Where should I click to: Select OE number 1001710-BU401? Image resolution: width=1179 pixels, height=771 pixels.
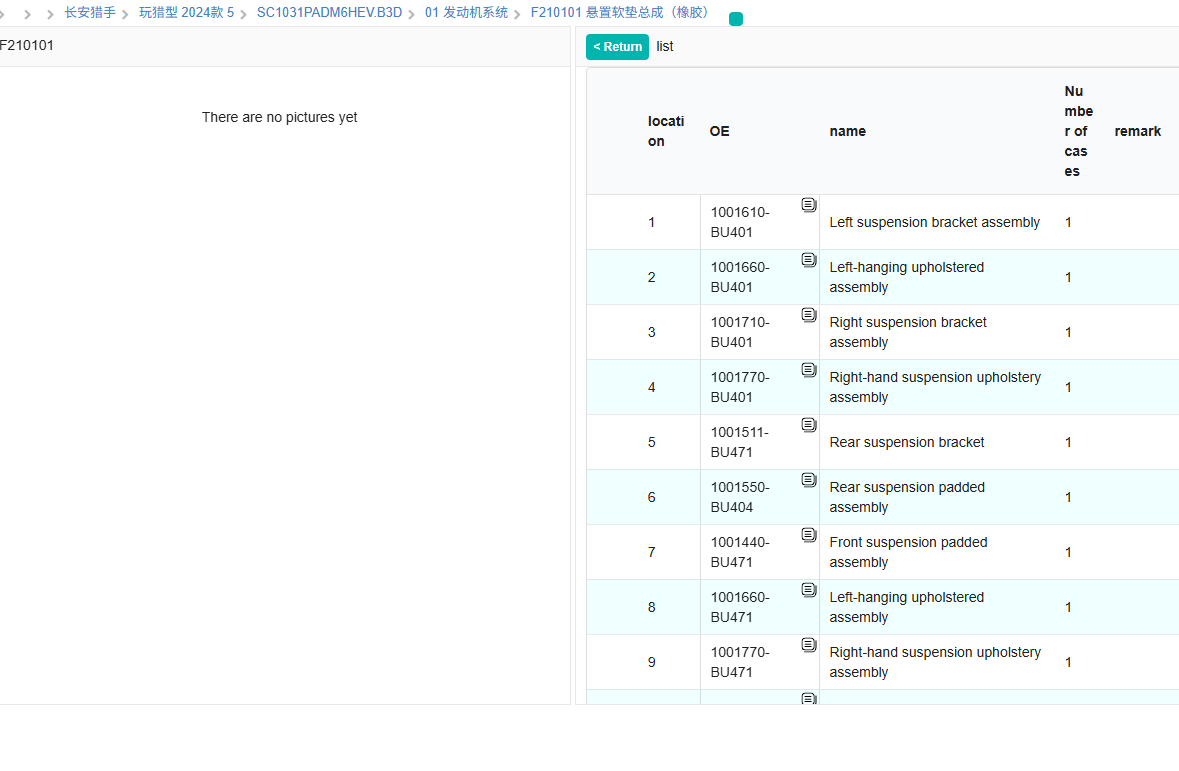click(741, 332)
